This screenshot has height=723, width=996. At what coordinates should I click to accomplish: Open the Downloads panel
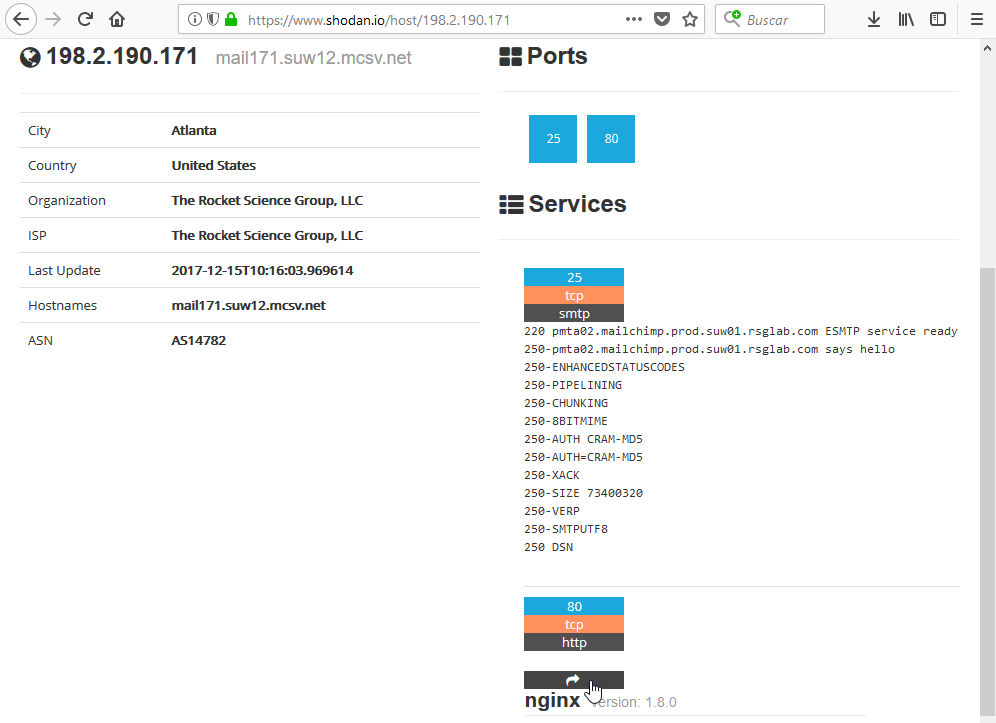pyautogui.click(x=873, y=19)
